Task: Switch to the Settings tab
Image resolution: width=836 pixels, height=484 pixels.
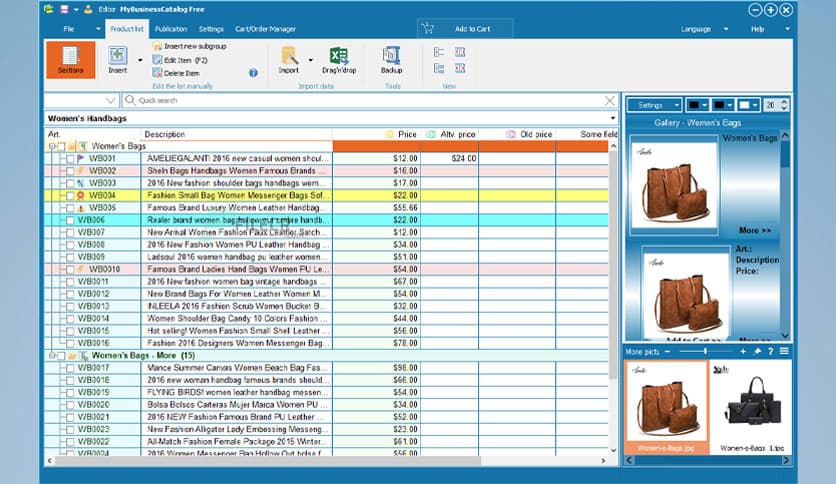Action: click(211, 29)
